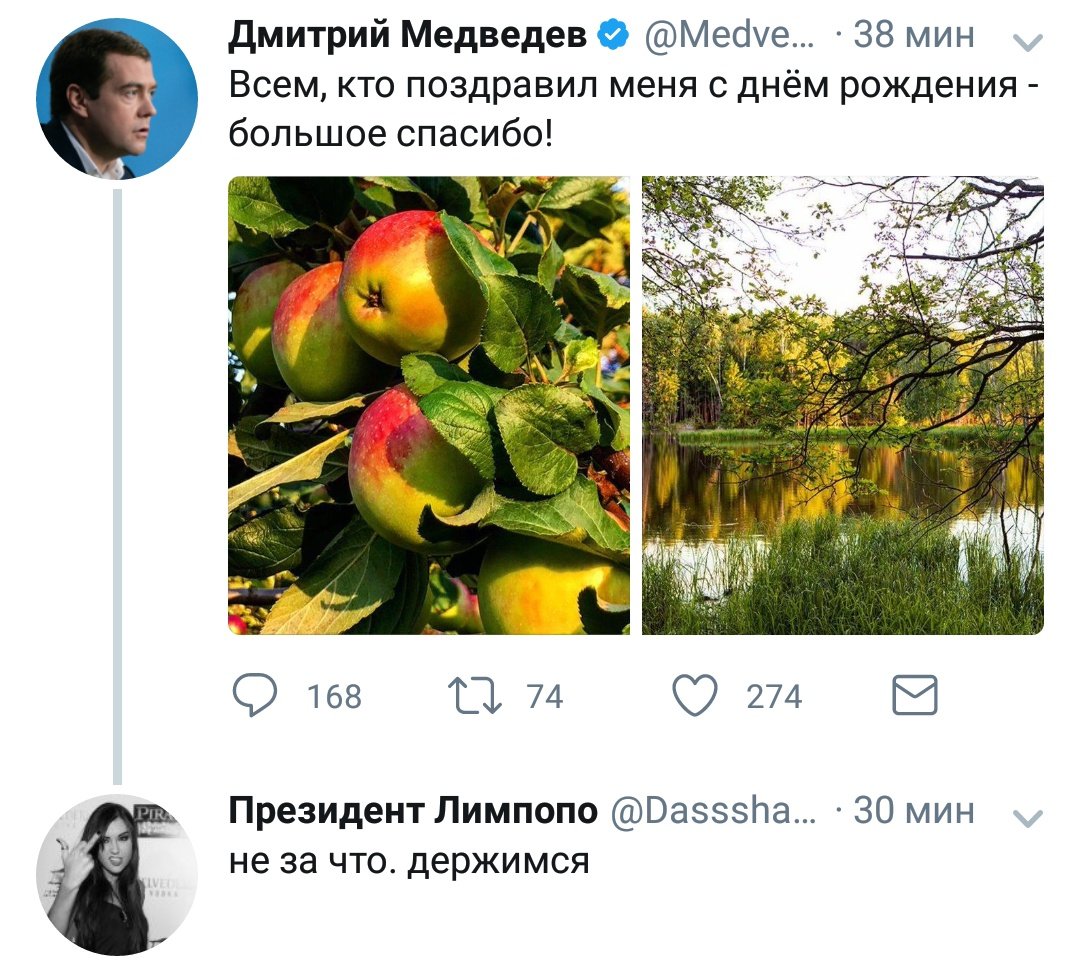Screen dimensions: 1080x970
Task: Open the chevron menu on Президент Лимпопо's reply
Action: coord(1027,818)
